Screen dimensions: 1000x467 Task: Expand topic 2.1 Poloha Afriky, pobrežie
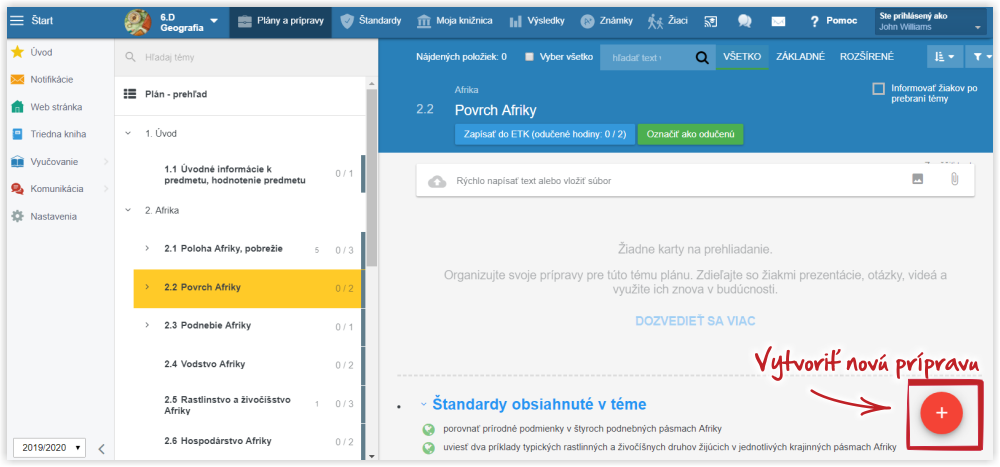147,248
